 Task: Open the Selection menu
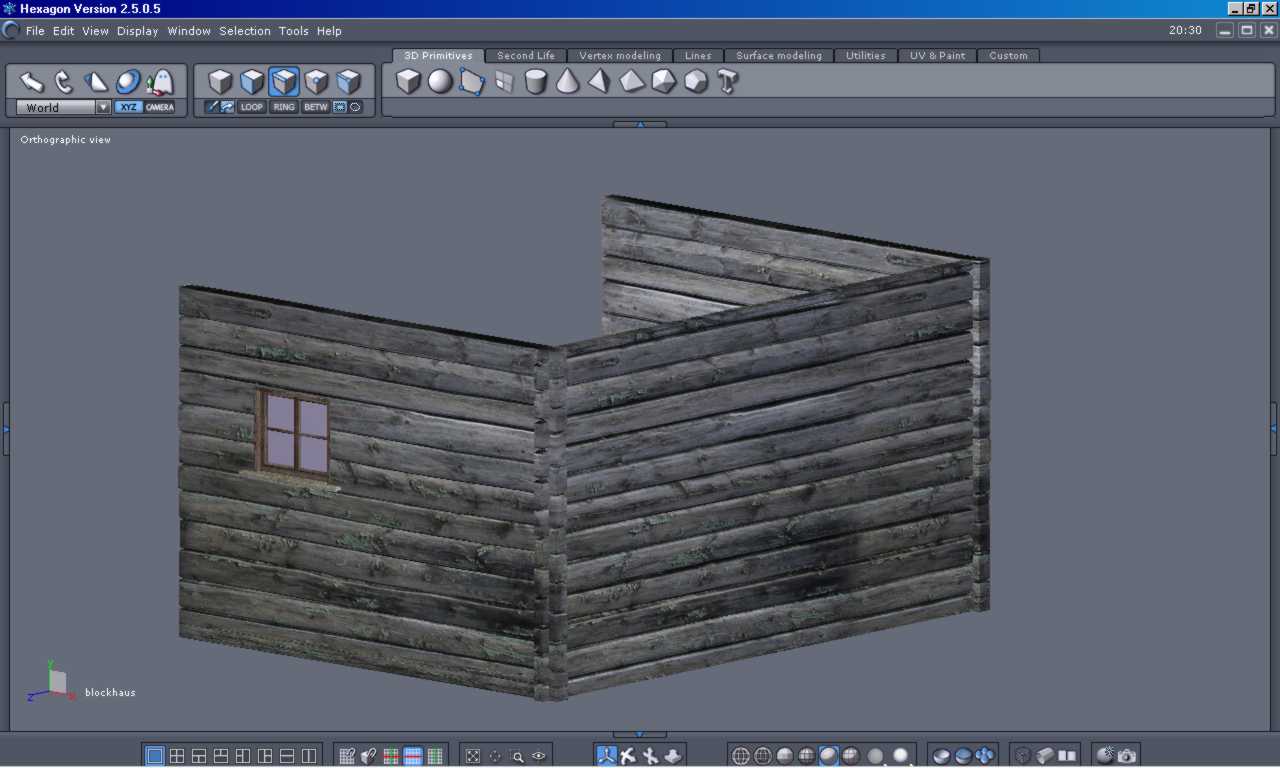tap(245, 31)
